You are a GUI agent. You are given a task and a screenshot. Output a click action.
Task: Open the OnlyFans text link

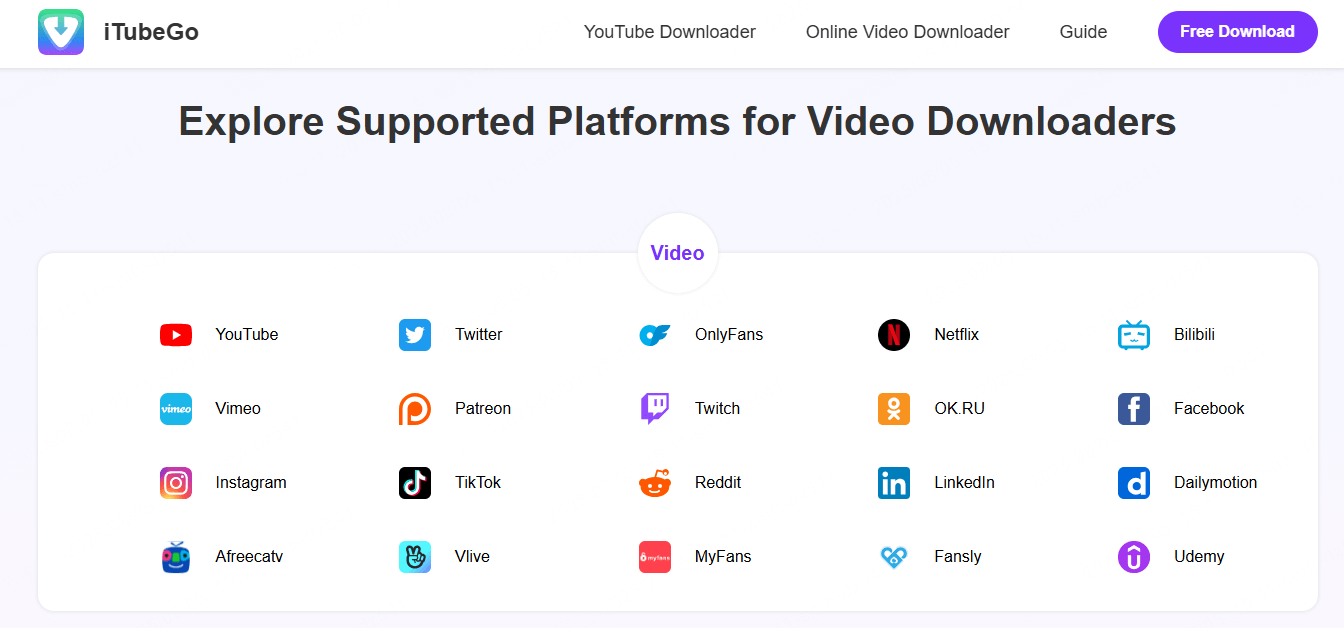tap(729, 335)
